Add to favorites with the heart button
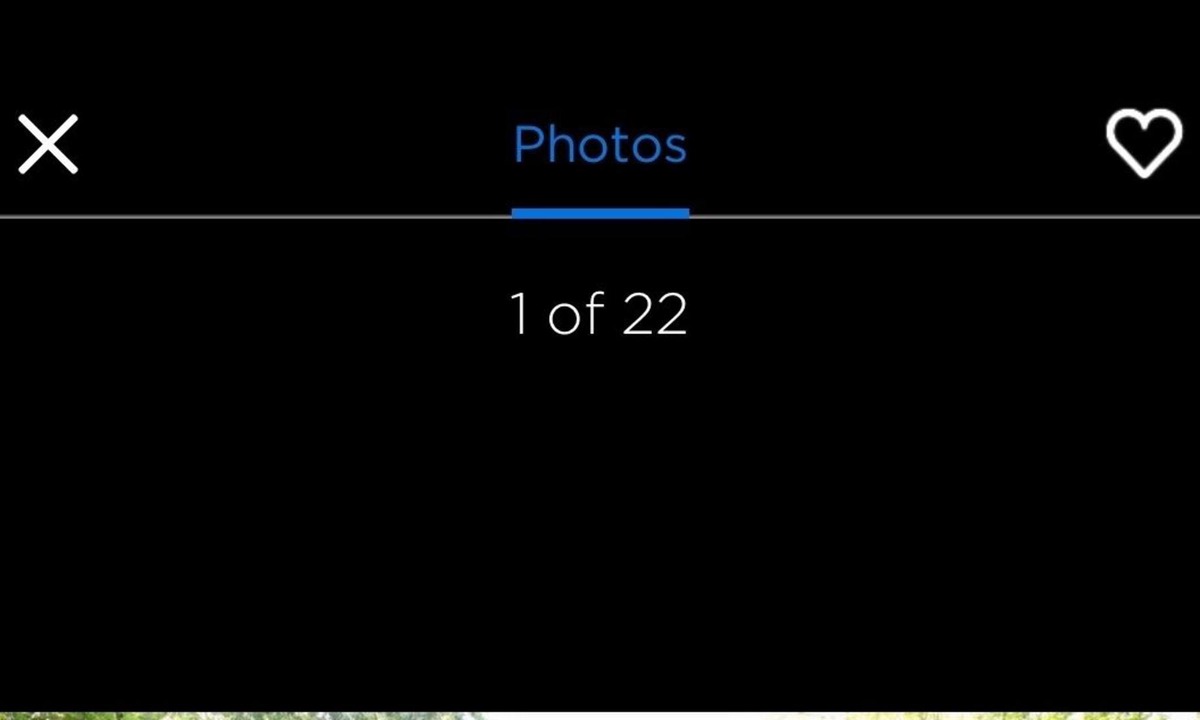Image resolution: width=1200 pixels, height=720 pixels. [x=1144, y=144]
